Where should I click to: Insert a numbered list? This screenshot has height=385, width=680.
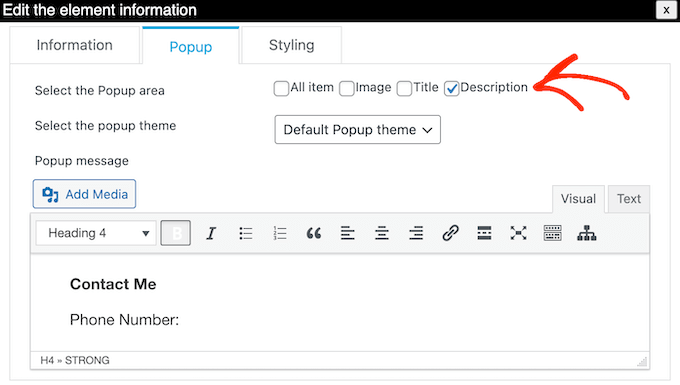pyautogui.click(x=280, y=233)
